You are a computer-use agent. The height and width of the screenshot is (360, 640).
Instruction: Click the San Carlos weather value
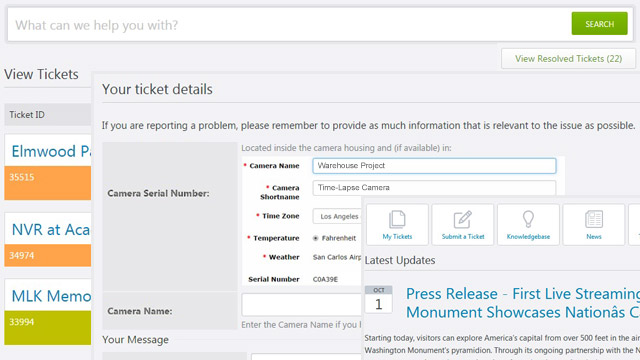point(337,257)
